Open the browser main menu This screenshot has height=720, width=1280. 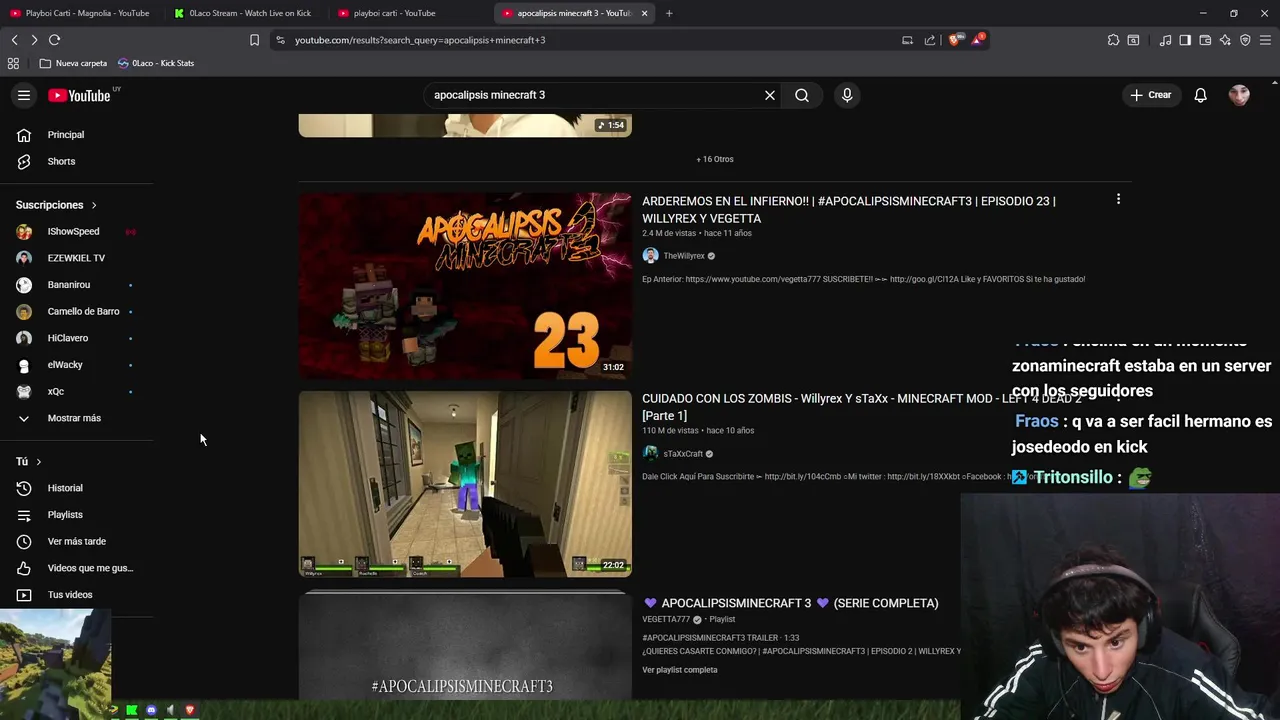pyautogui.click(x=1265, y=40)
